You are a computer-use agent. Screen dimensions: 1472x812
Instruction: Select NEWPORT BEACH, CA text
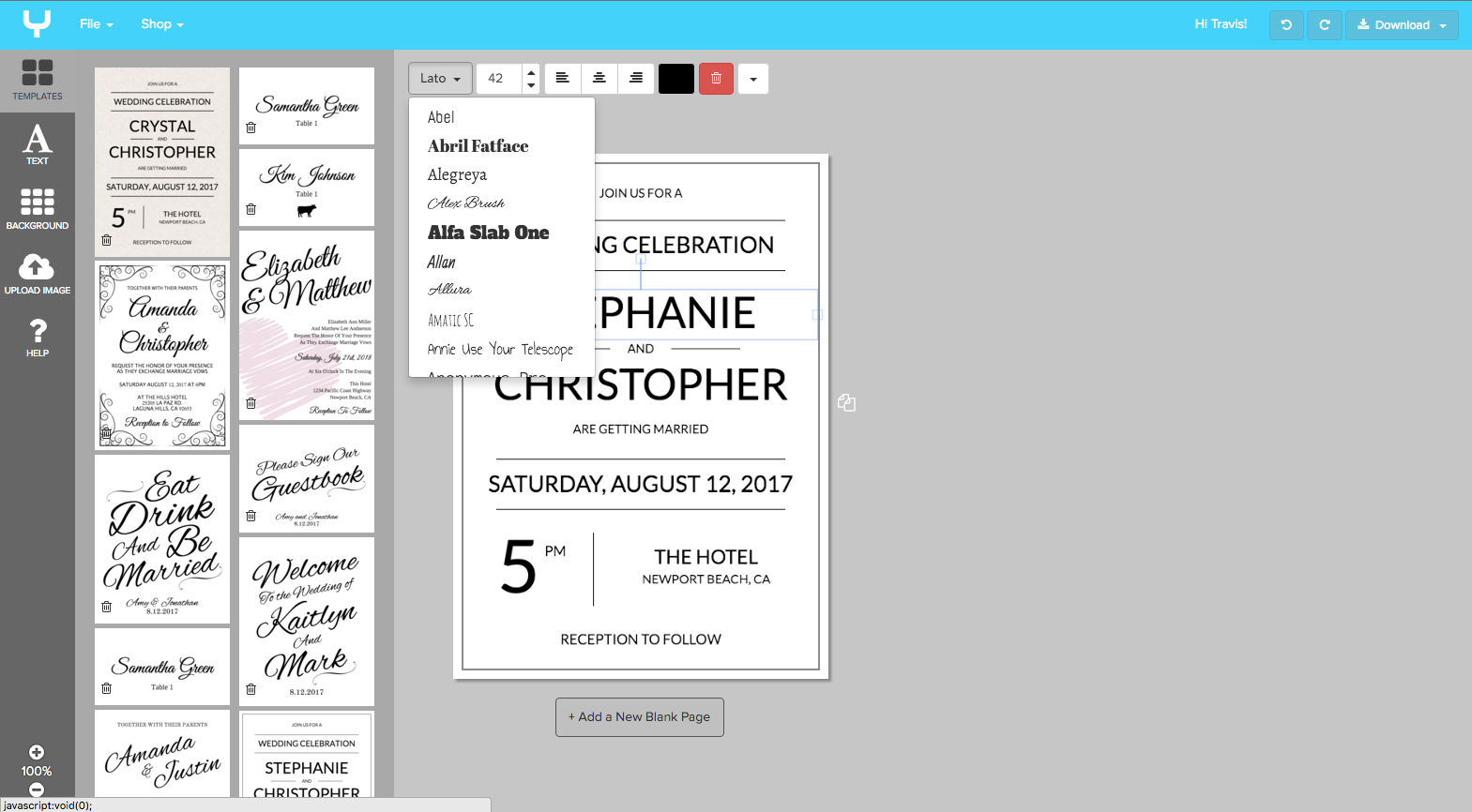(x=706, y=579)
